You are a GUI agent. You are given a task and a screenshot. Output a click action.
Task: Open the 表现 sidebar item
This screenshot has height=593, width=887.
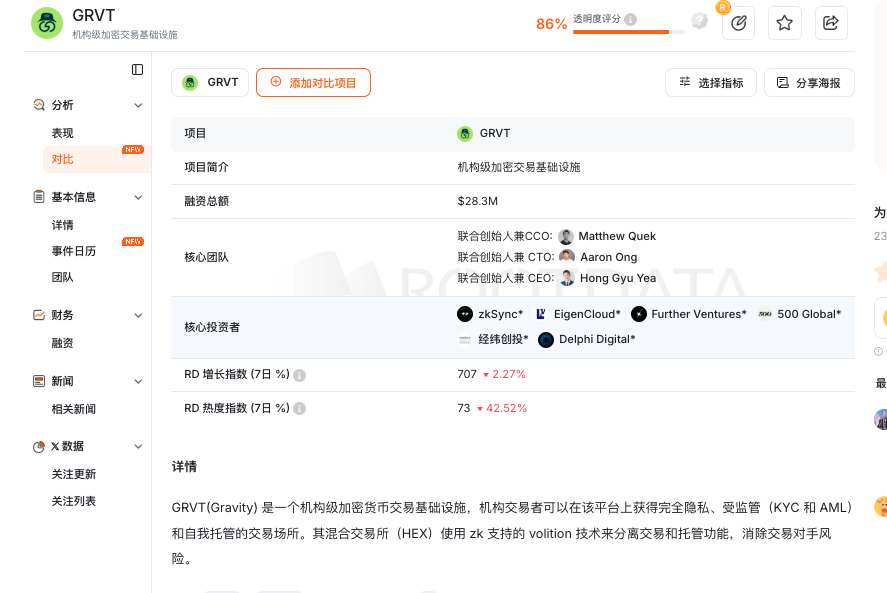pos(63,133)
